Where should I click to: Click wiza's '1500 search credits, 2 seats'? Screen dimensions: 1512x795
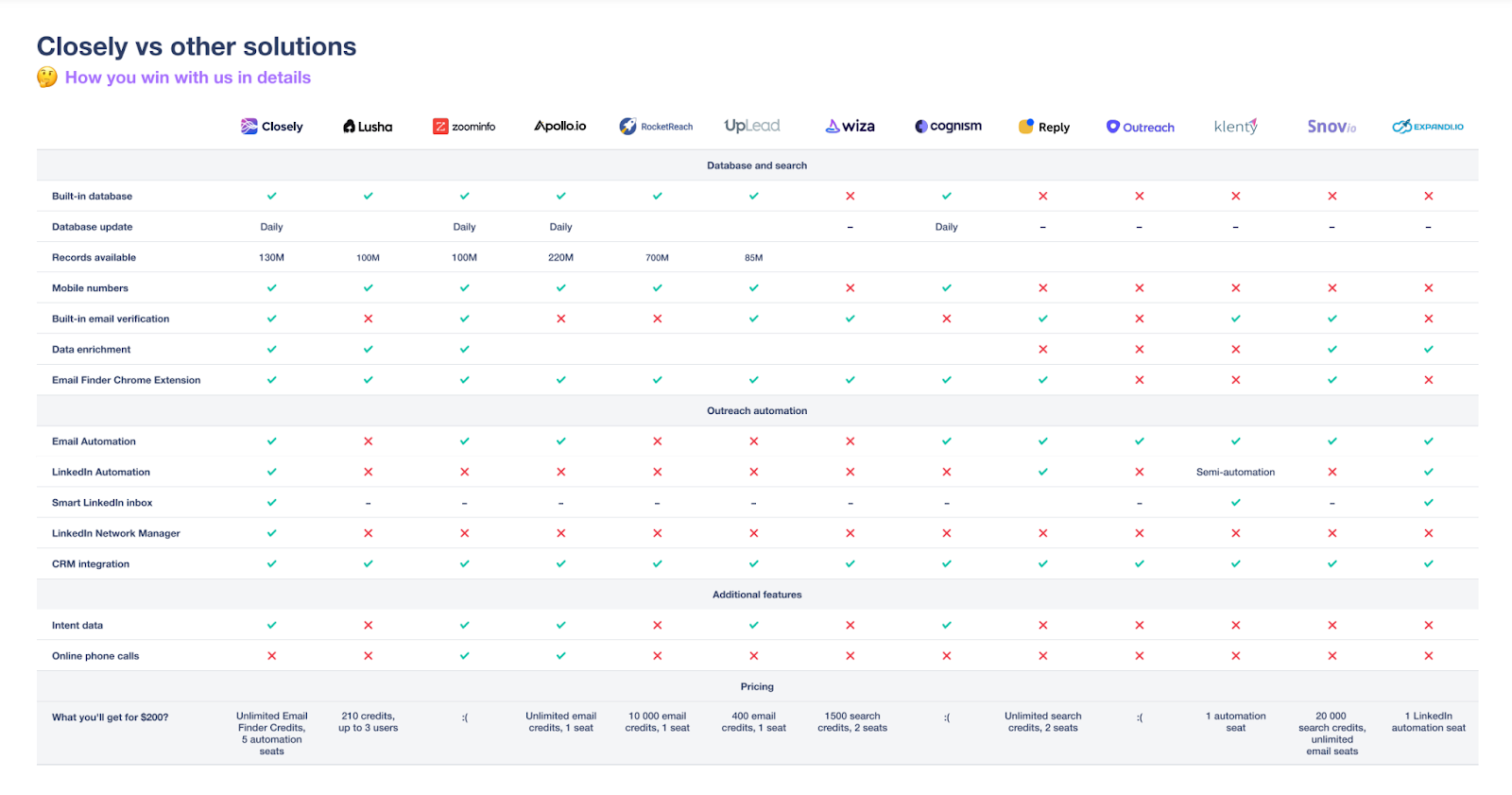(852, 722)
